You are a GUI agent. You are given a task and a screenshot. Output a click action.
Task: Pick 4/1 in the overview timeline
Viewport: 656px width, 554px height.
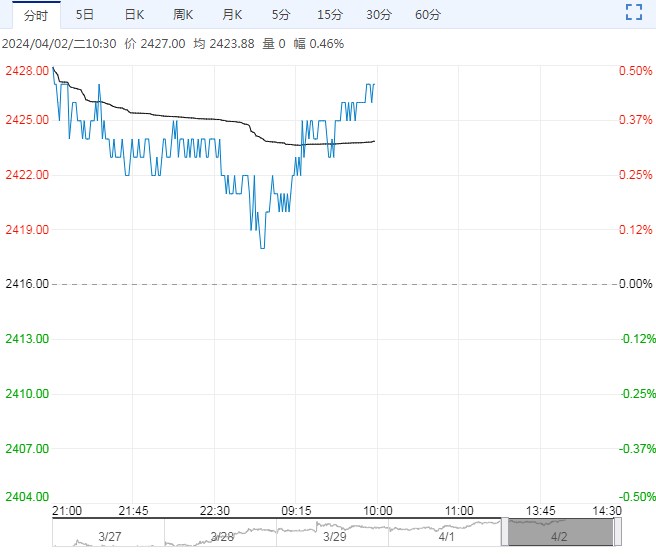click(x=446, y=537)
